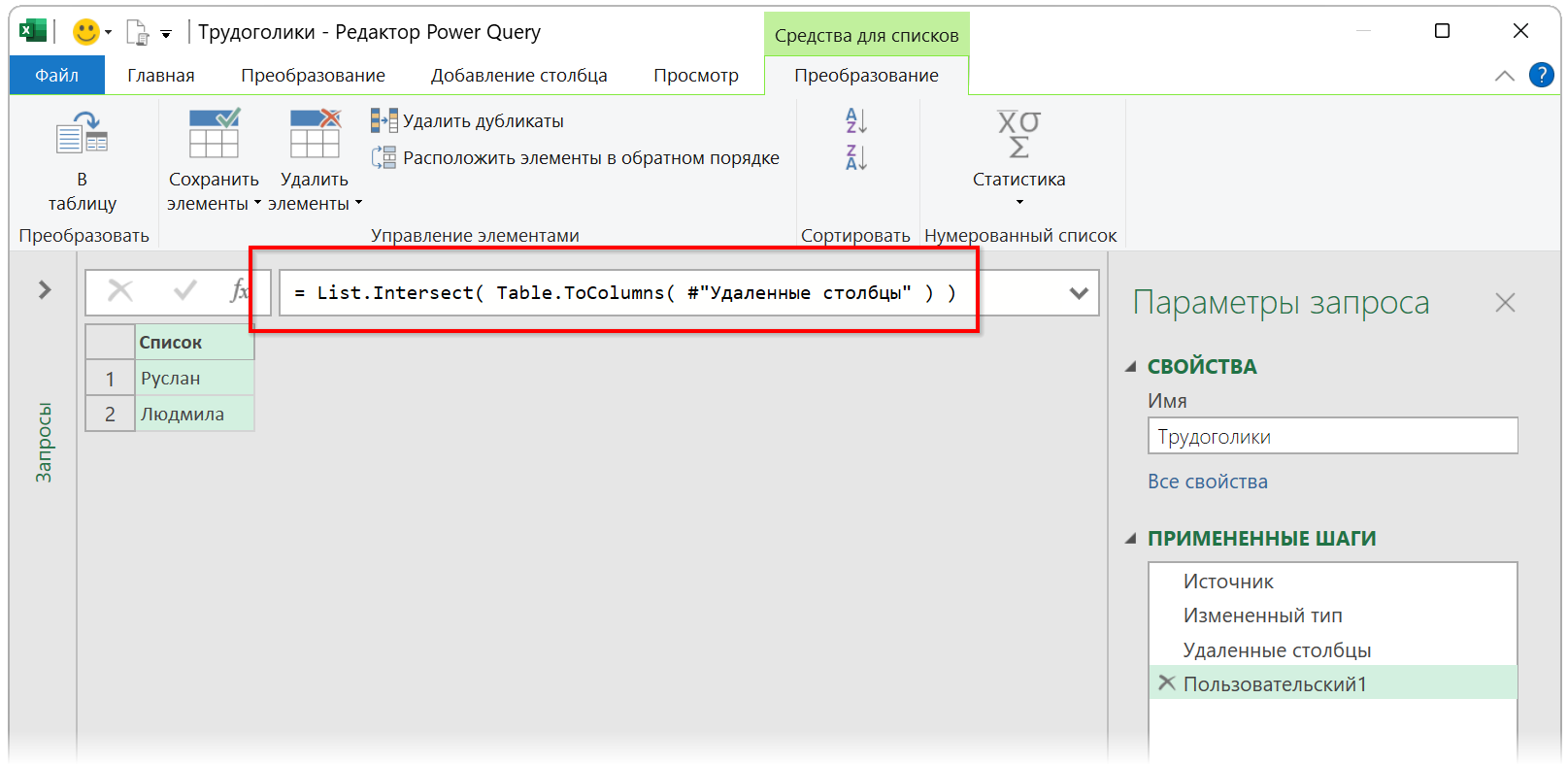Click the fx insert step icon
Viewport: 1568px width, 765px height.
click(x=238, y=290)
